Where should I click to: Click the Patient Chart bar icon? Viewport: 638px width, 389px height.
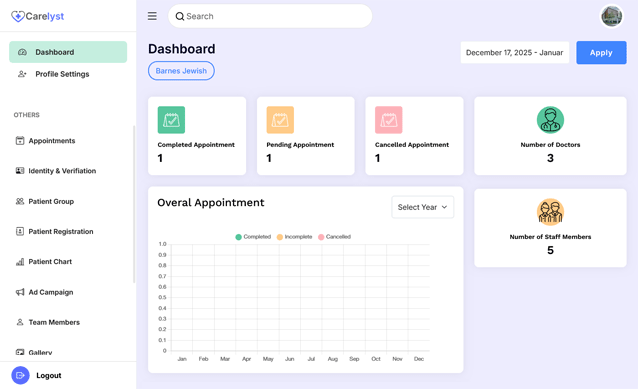(20, 262)
